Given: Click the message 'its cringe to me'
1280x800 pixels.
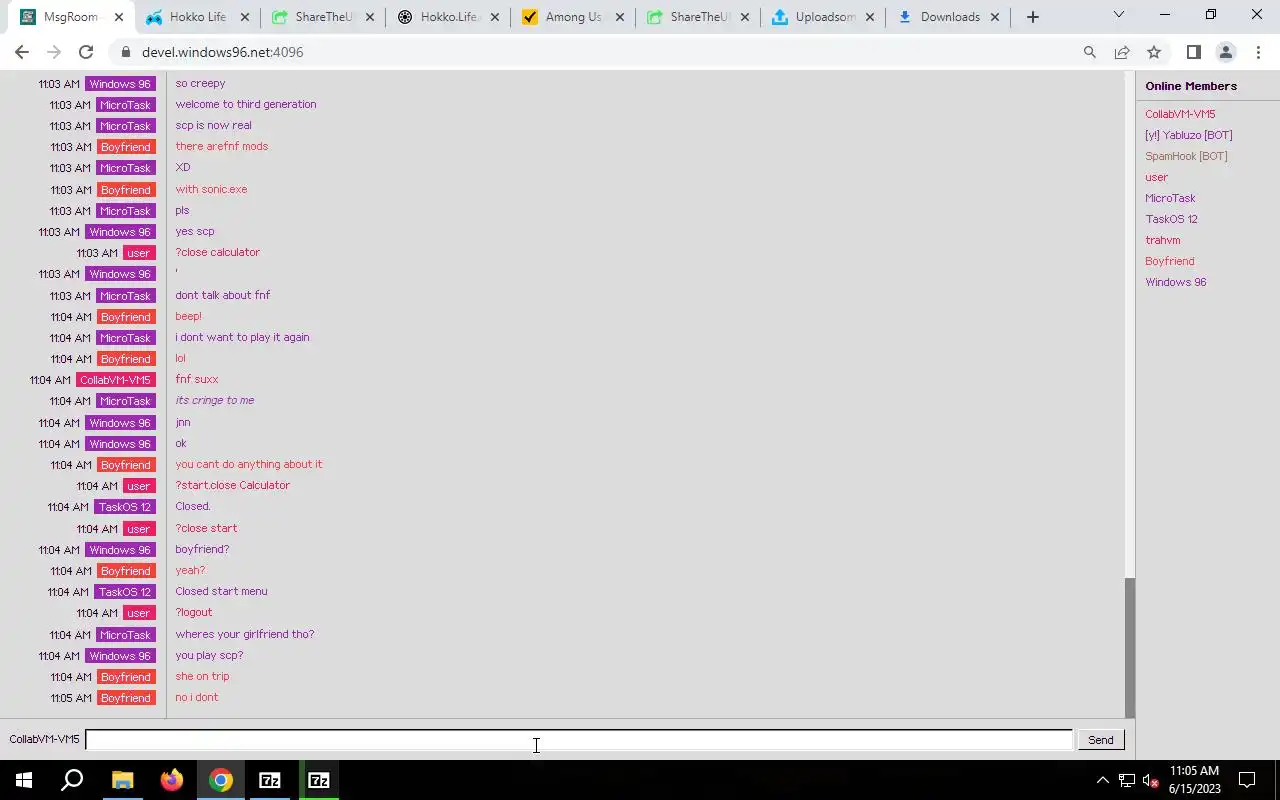Looking at the screenshot, I should click(x=214, y=400).
